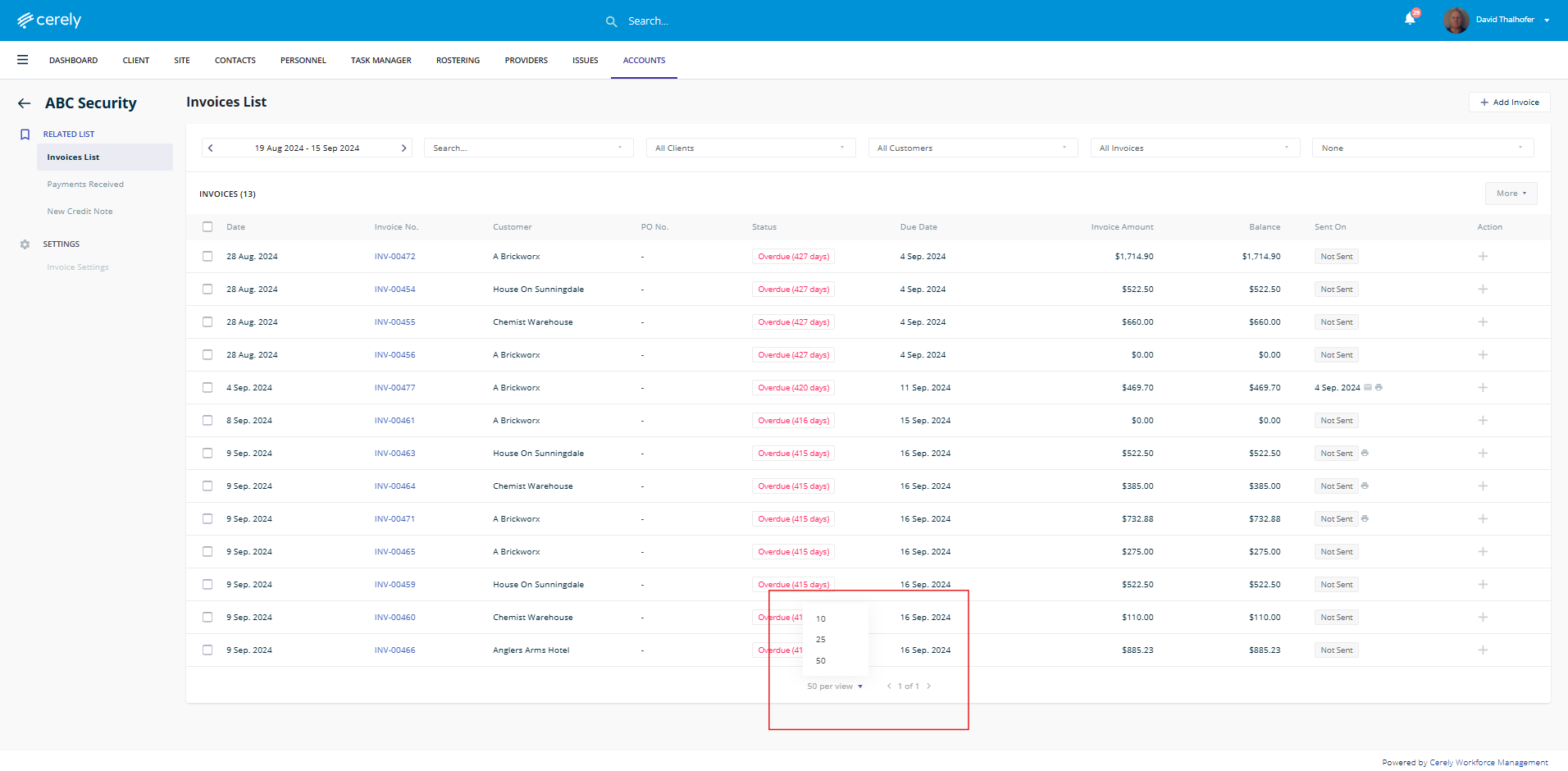Click the print icon next to INV-00477
The height and width of the screenshot is (771, 1568).
tap(1379, 387)
